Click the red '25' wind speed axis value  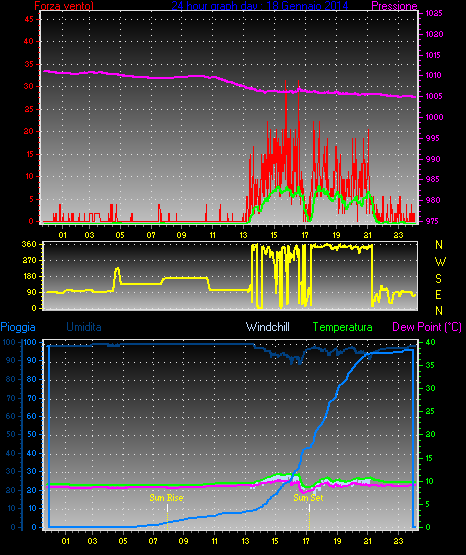pos(29,109)
